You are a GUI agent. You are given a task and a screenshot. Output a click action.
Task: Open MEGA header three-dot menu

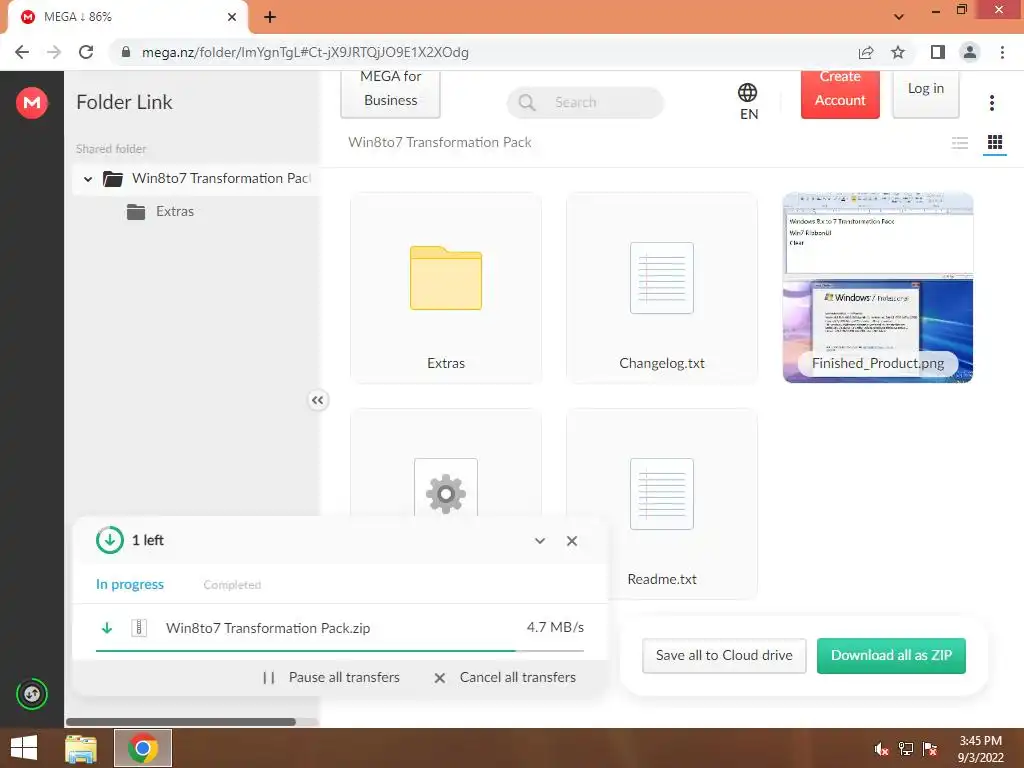[x=991, y=103]
